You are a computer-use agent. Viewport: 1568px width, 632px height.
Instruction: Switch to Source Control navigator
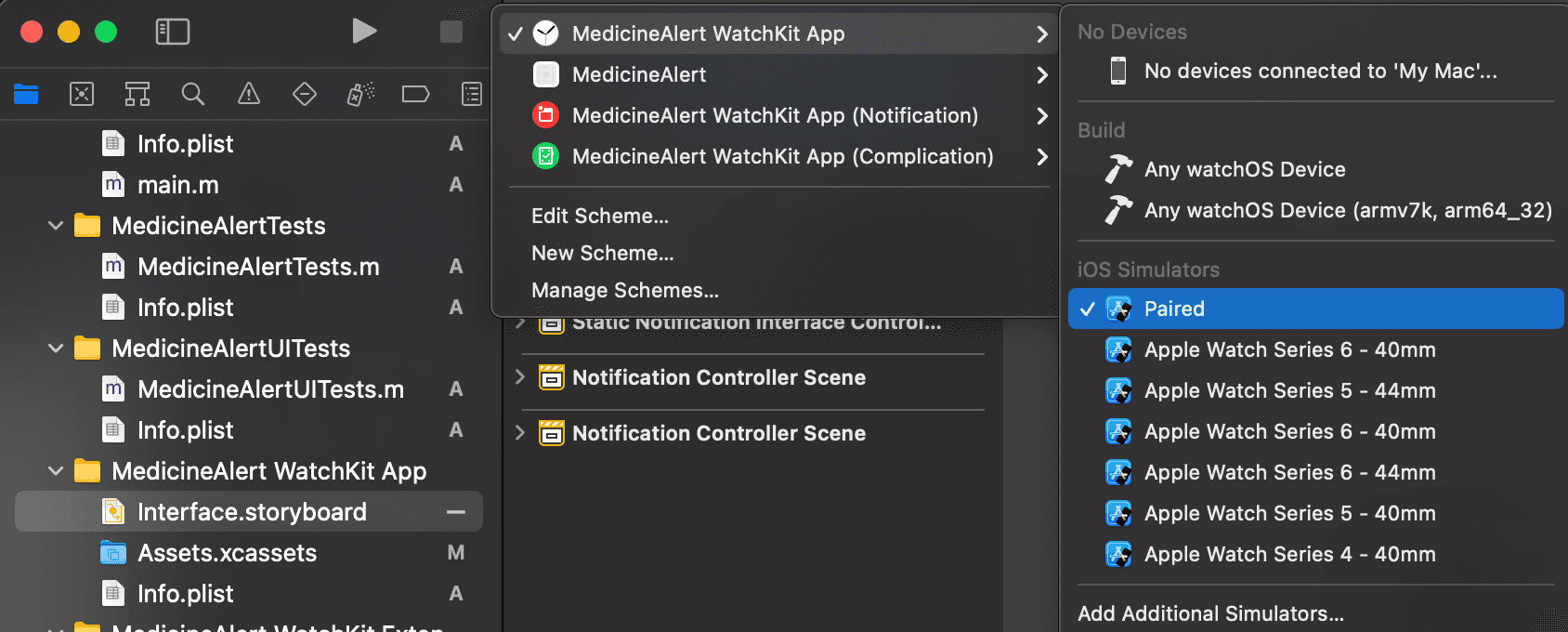click(x=82, y=94)
